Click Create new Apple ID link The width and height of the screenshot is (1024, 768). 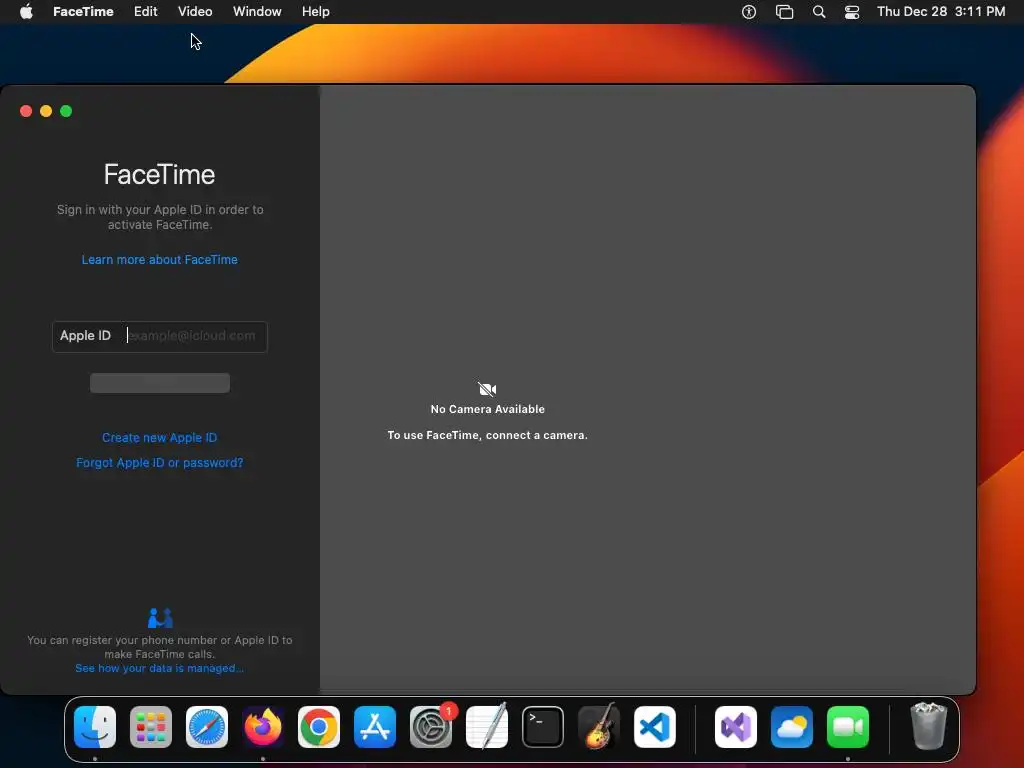pos(159,438)
